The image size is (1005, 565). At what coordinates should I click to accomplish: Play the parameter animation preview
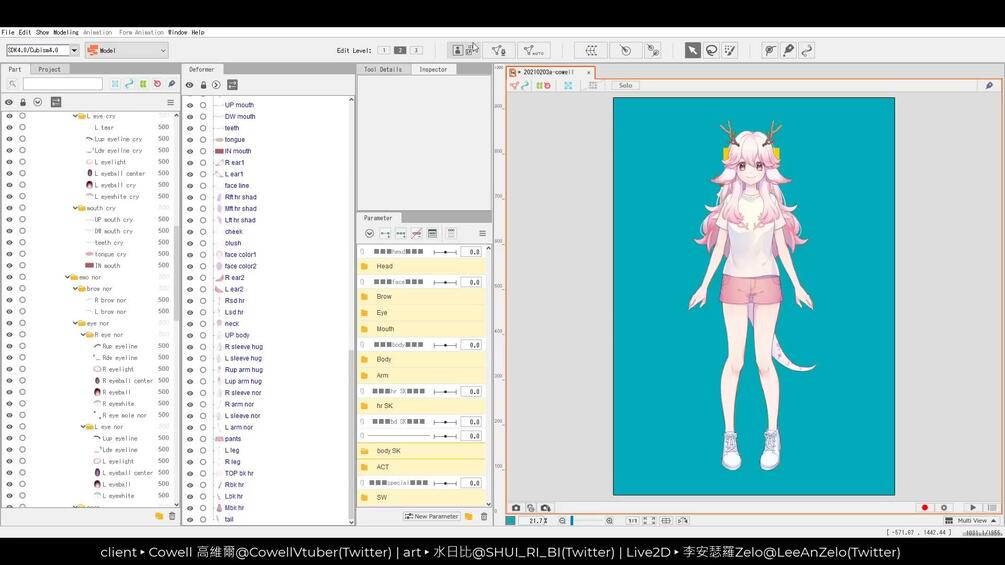(973, 507)
